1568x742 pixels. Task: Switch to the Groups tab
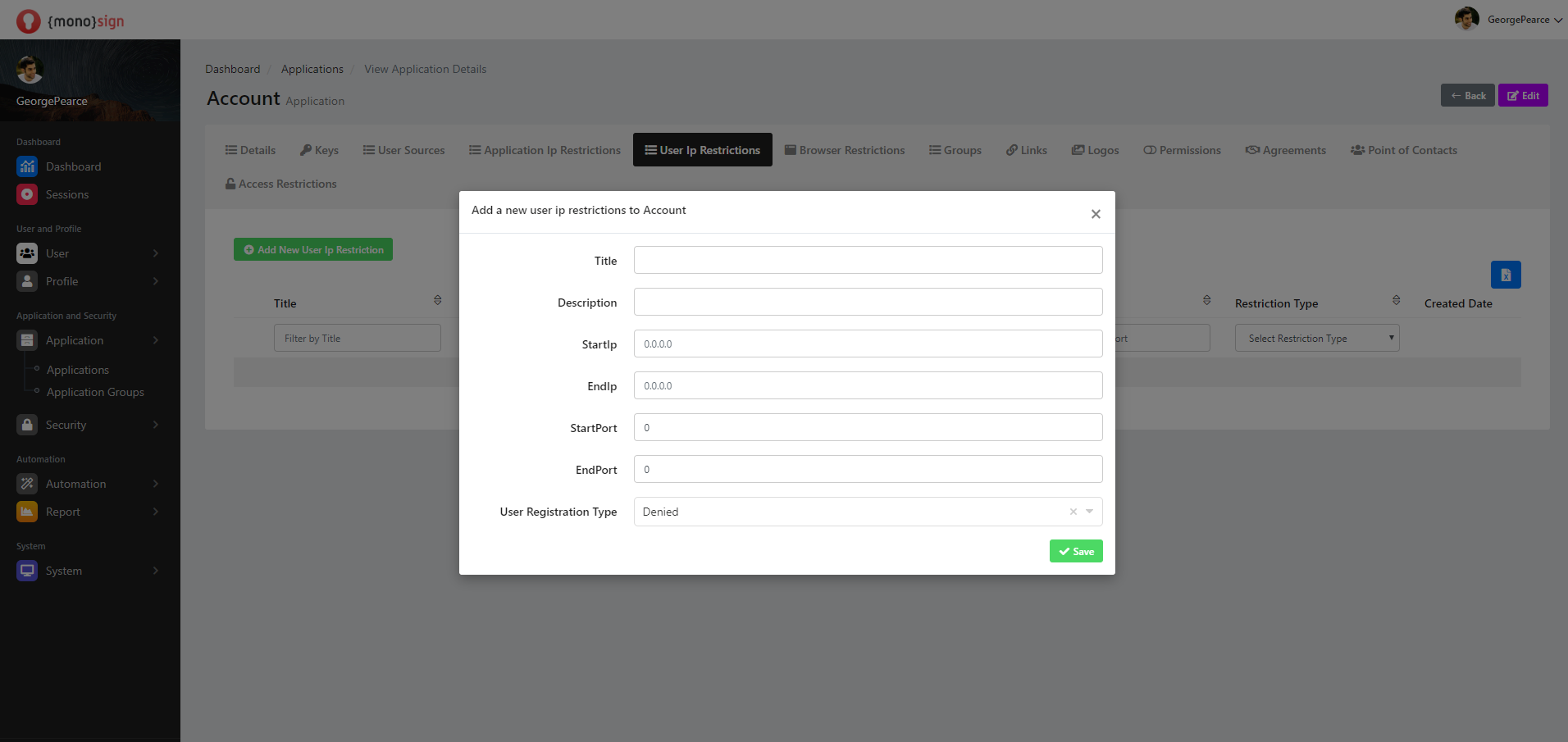pos(955,150)
